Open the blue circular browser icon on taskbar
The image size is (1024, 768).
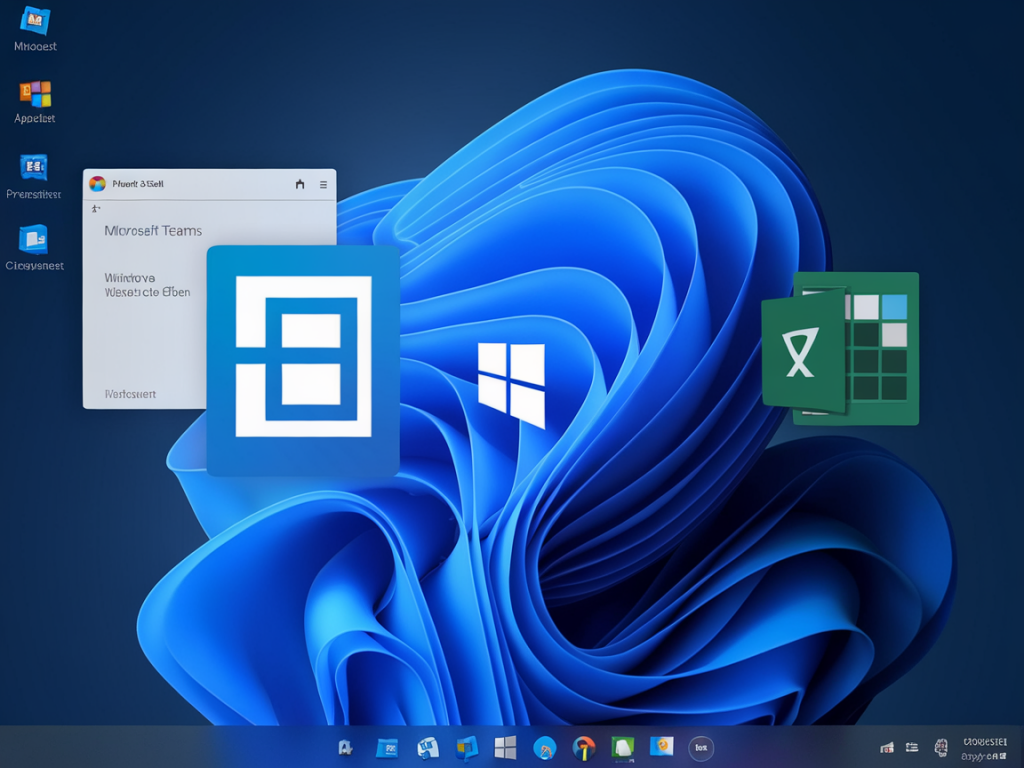click(545, 748)
